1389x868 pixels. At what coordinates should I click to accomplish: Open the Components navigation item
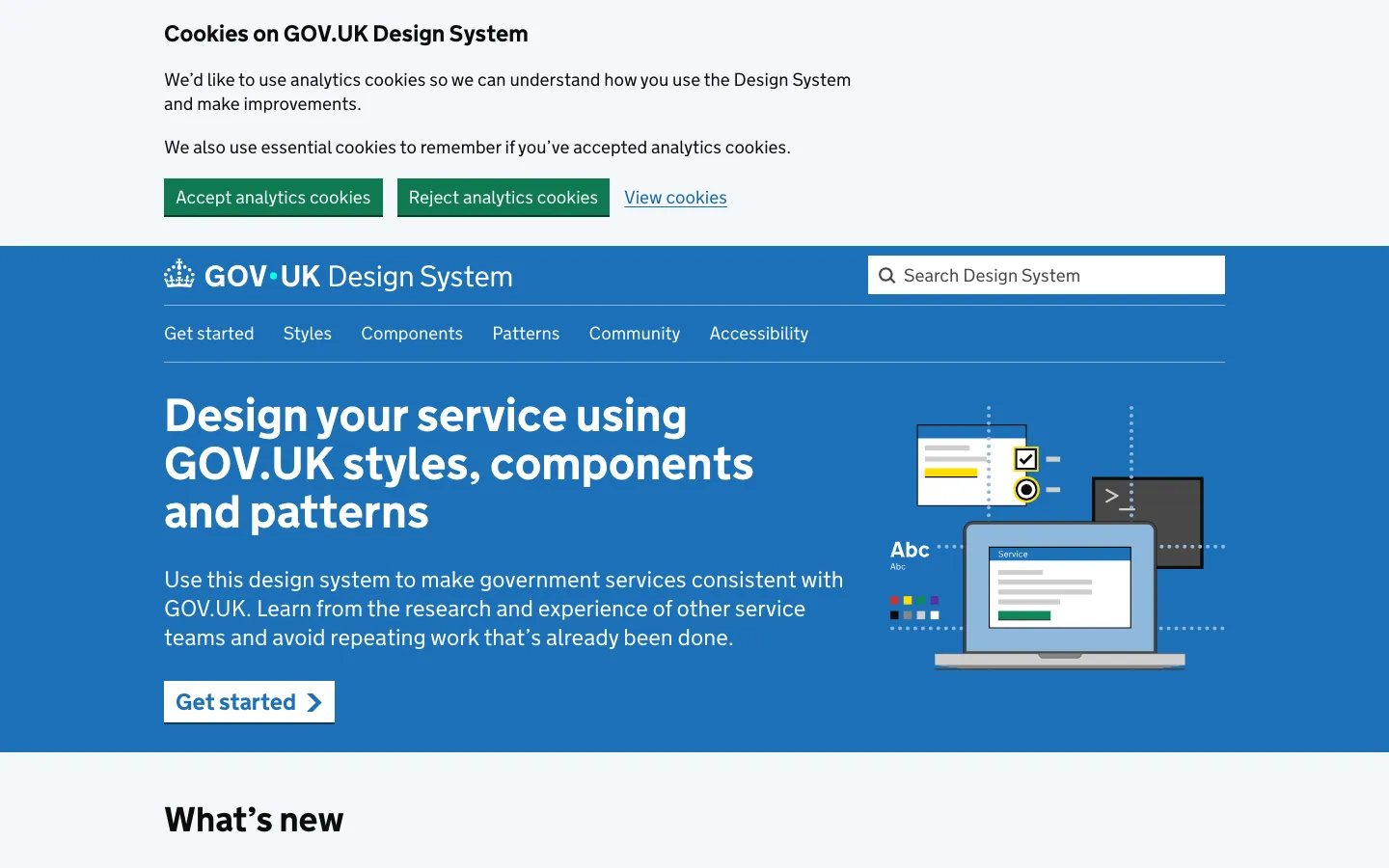pyautogui.click(x=412, y=334)
